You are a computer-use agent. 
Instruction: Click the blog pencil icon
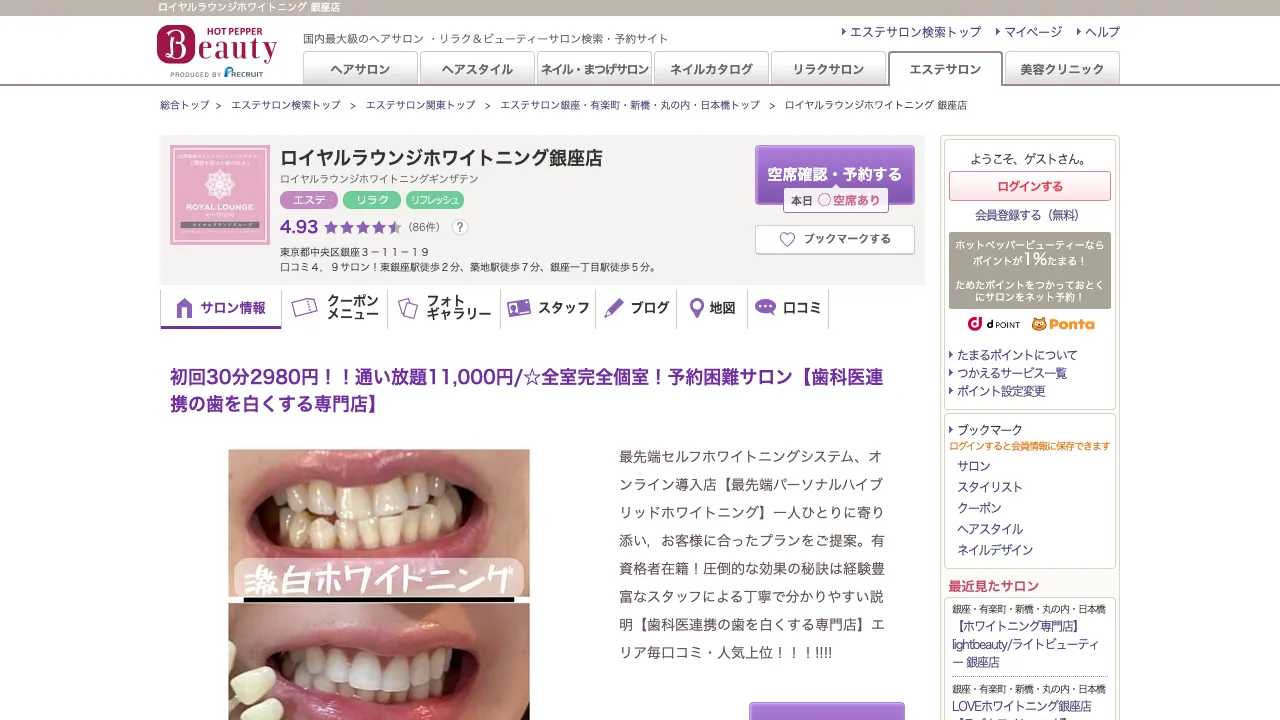pyautogui.click(x=614, y=308)
